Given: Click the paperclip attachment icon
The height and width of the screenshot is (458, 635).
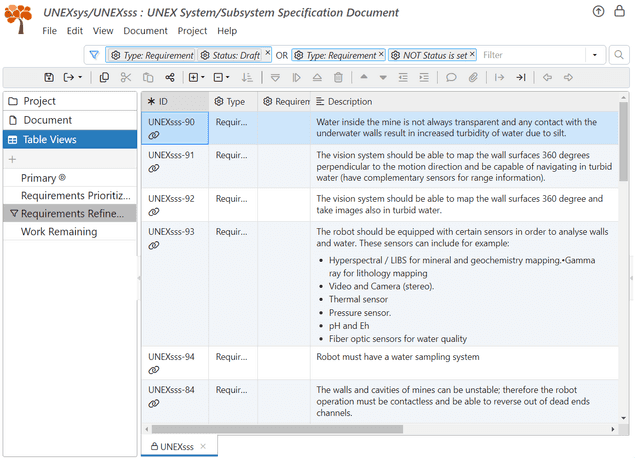Looking at the screenshot, I should pyautogui.click(x=473, y=77).
